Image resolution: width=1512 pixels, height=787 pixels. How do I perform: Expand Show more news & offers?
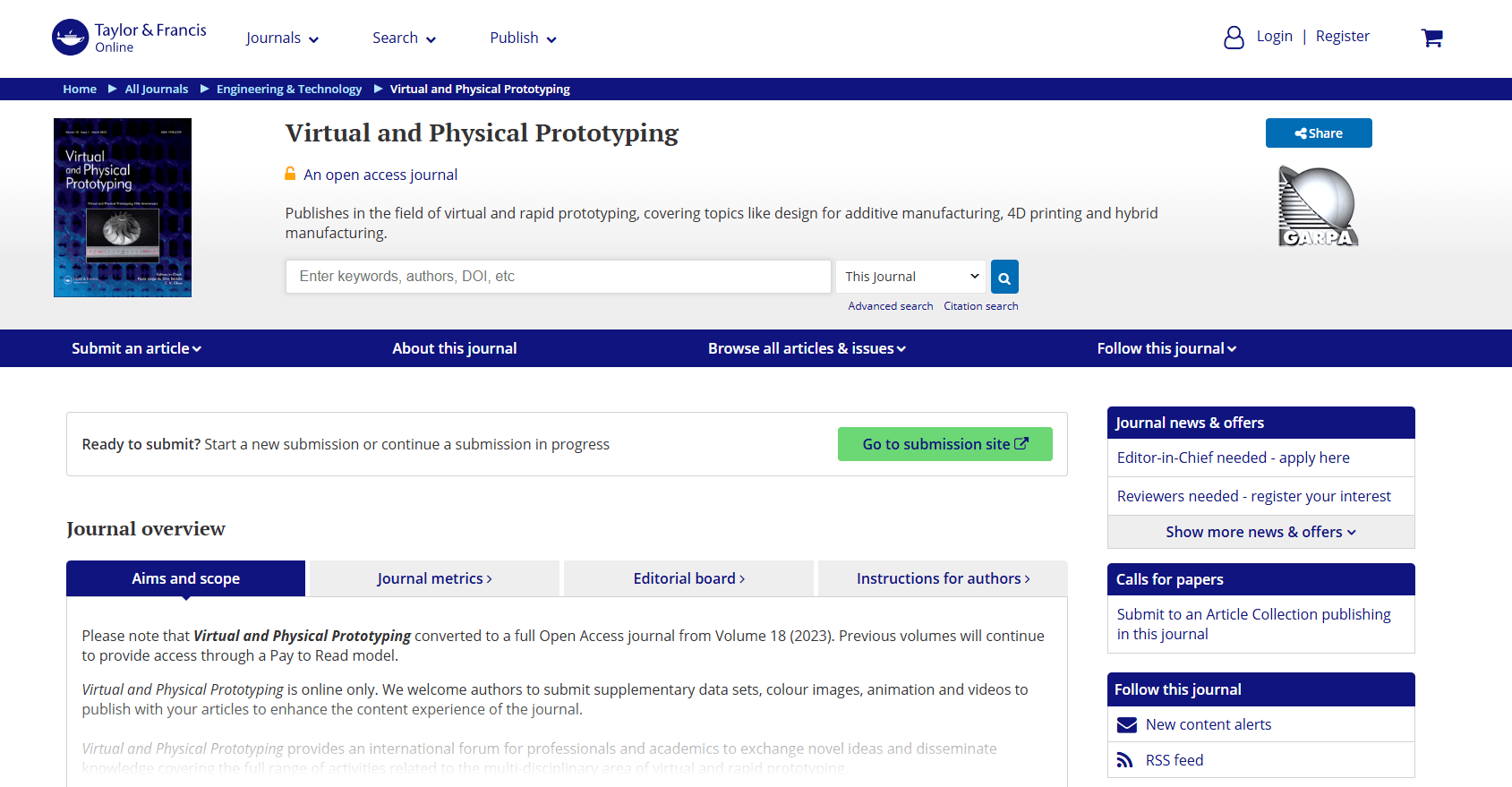[x=1260, y=532]
